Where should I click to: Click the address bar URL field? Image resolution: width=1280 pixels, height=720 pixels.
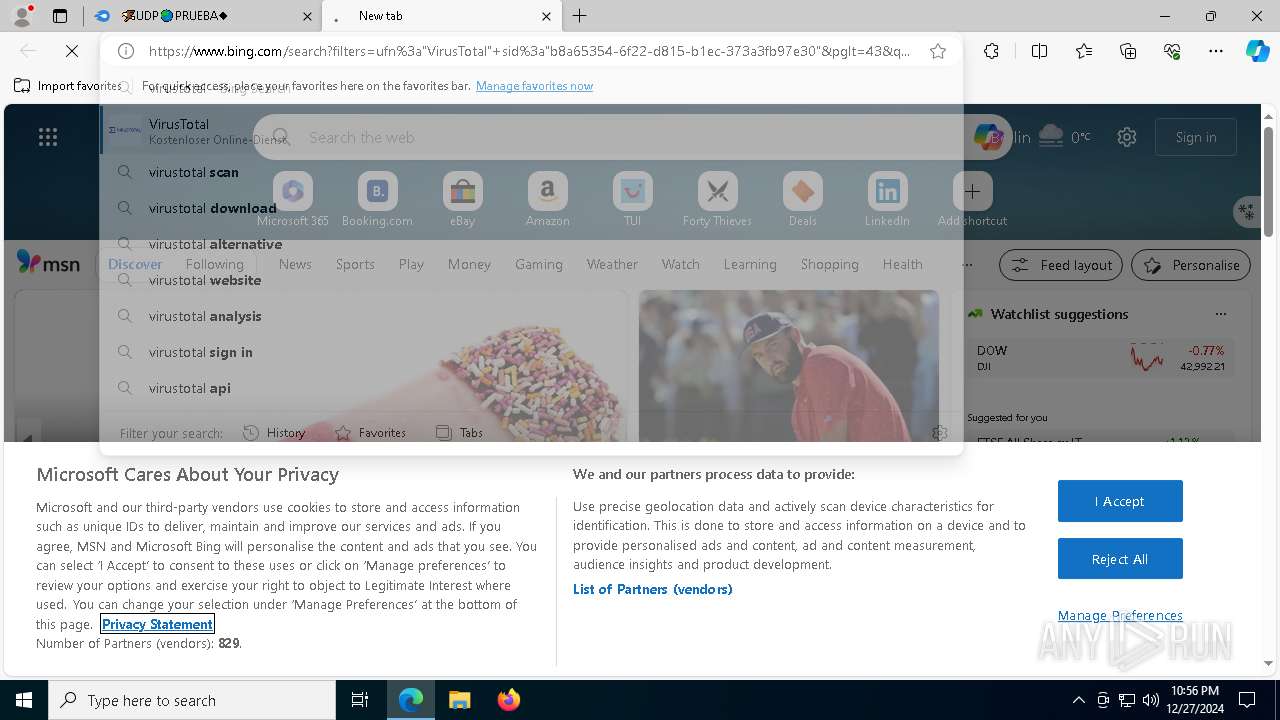click(x=529, y=51)
